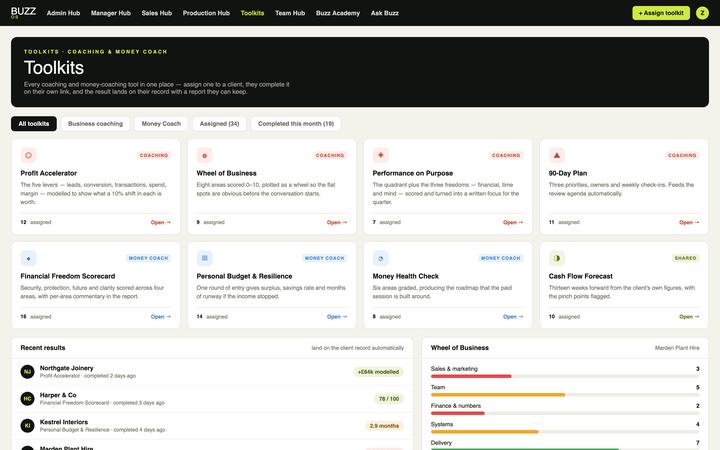The image size is (720, 450).
Task: Select the All toolkits filter
Action: pos(34,124)
